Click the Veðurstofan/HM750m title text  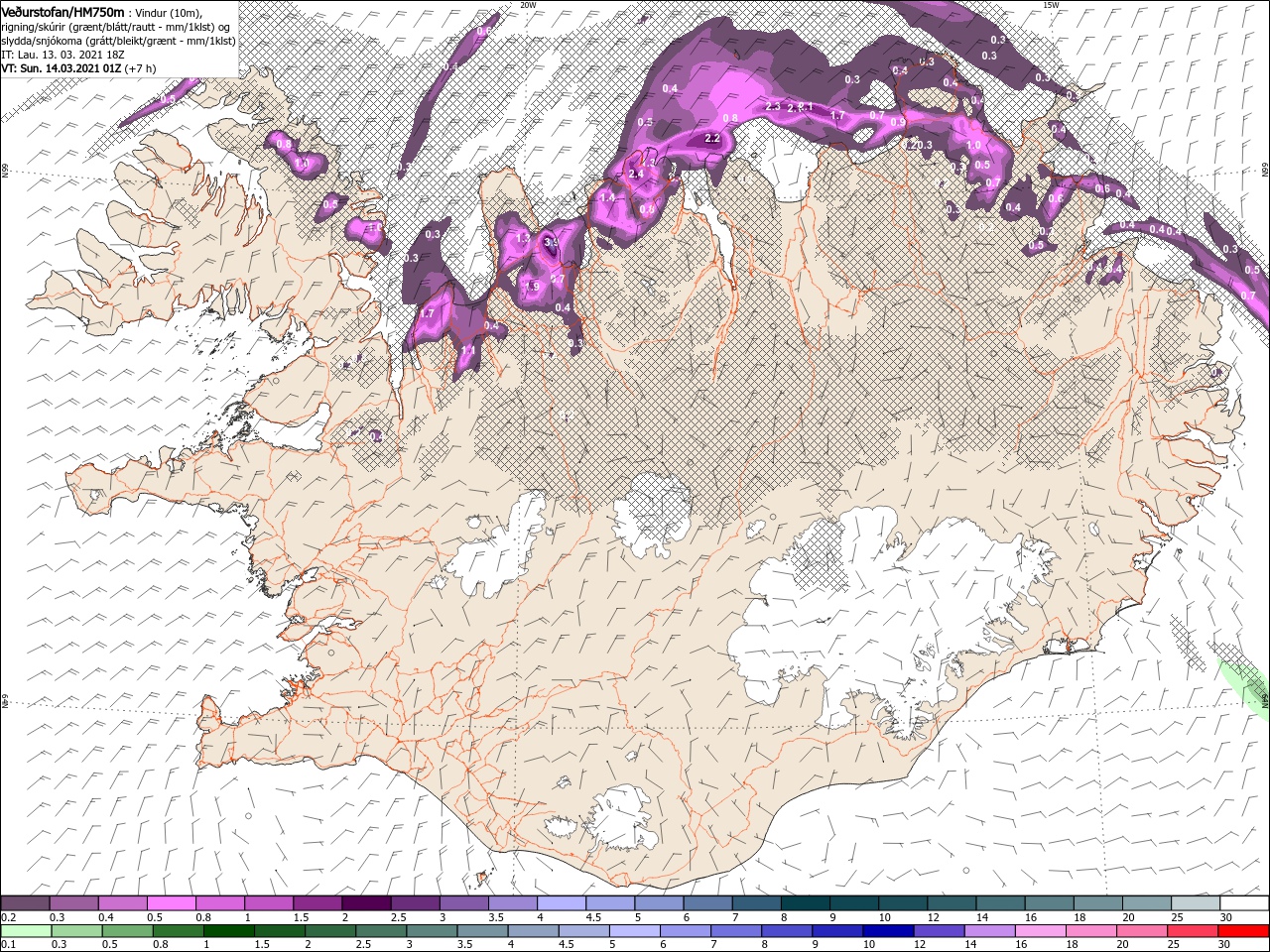[63, 11]
